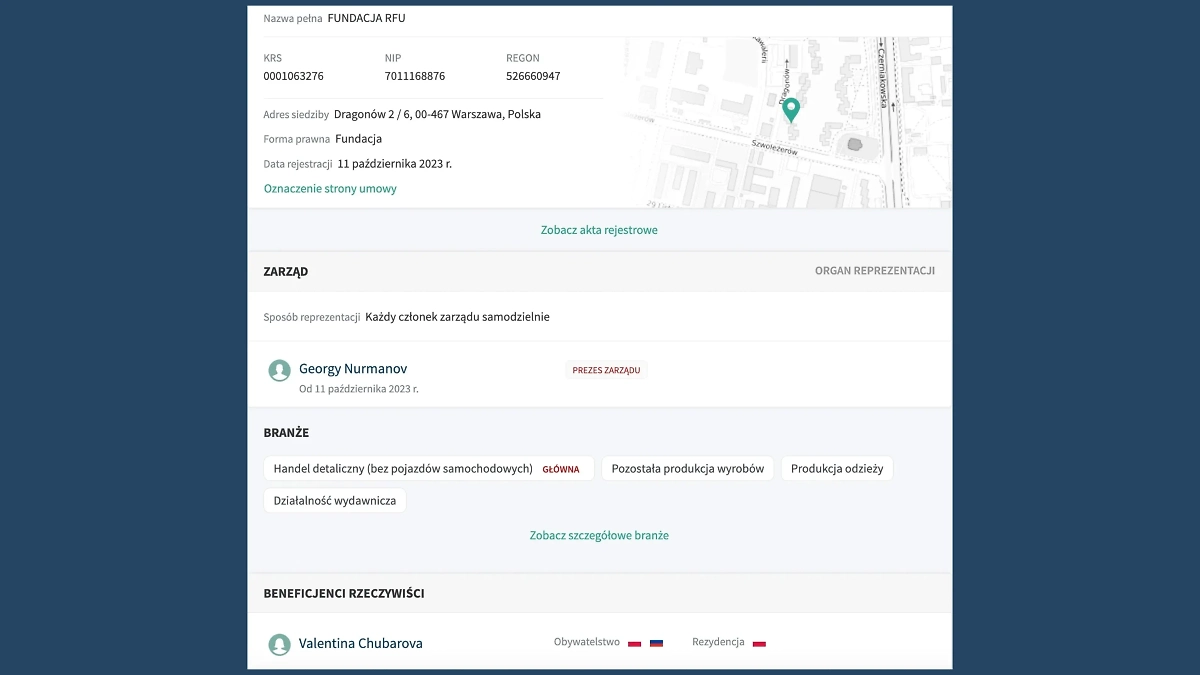1200x675 pixels.
Task: Click the KRS number 0001063276
Action: coord(293,75)
